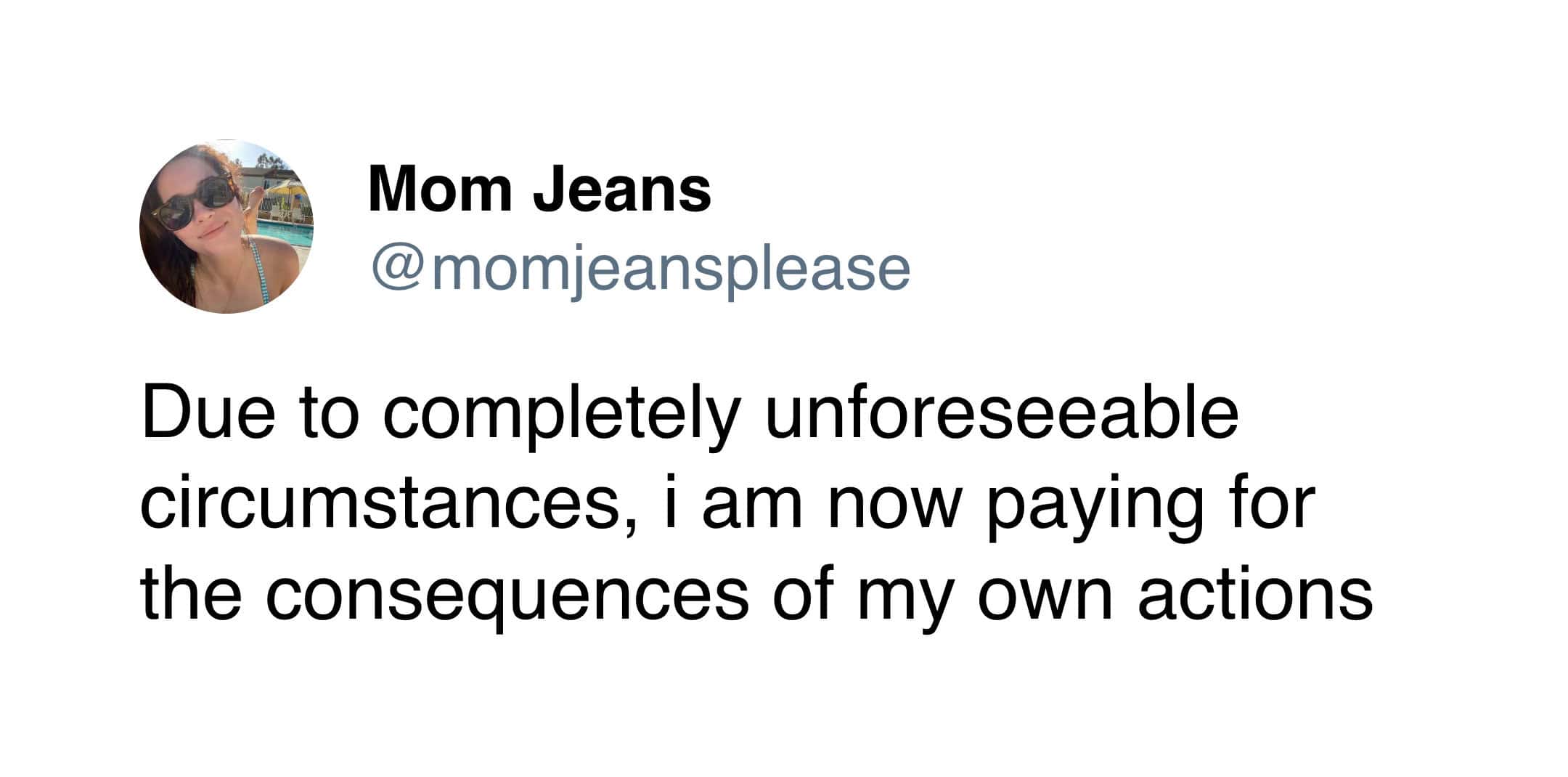The image size is (1568, 777).
Task: Click the word "Mom" in the name
Action: pyautogui.click(x=440, y=189)
